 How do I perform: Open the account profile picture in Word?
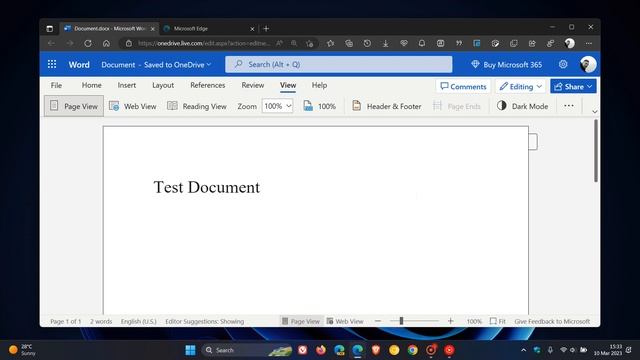pyautogui.click(x=588, y=64)
